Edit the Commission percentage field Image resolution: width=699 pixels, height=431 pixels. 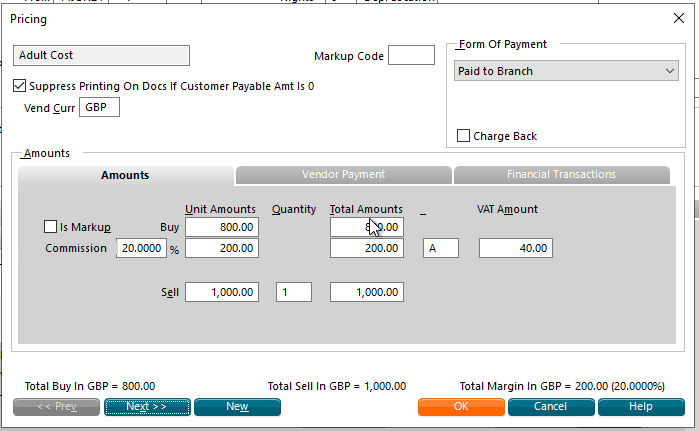141,248
